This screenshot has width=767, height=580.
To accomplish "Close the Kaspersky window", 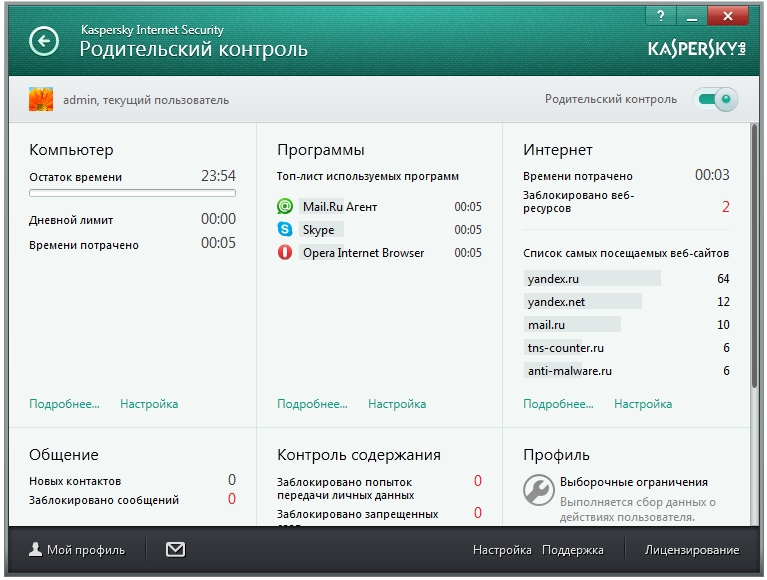I will tap(728, 16).
